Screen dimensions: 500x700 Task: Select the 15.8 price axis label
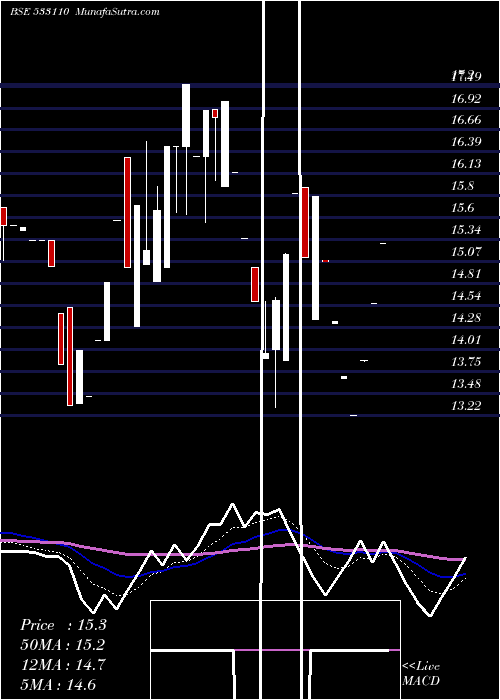coord(462,186)
